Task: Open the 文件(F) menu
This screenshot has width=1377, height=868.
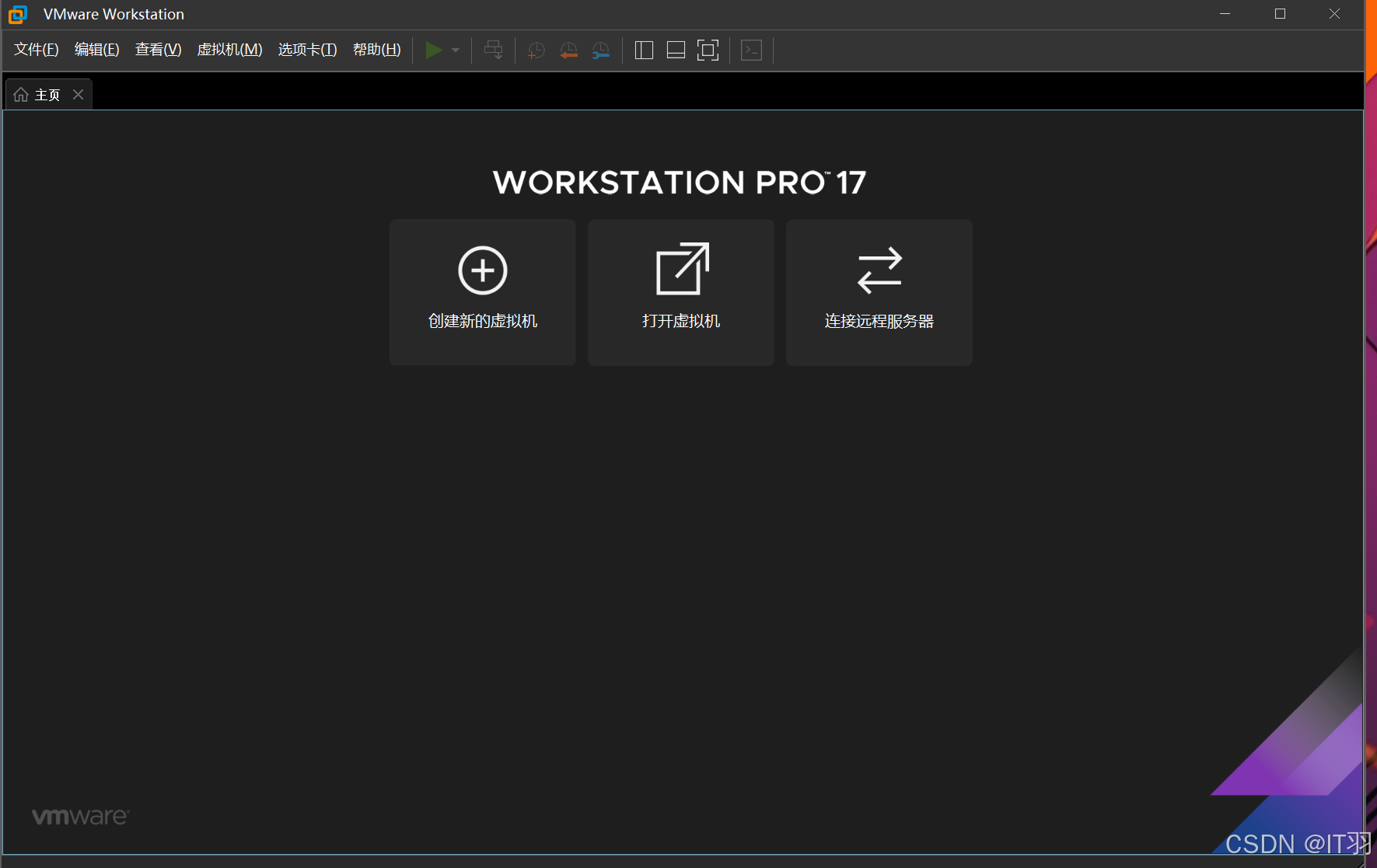Action: coord(37,50)
